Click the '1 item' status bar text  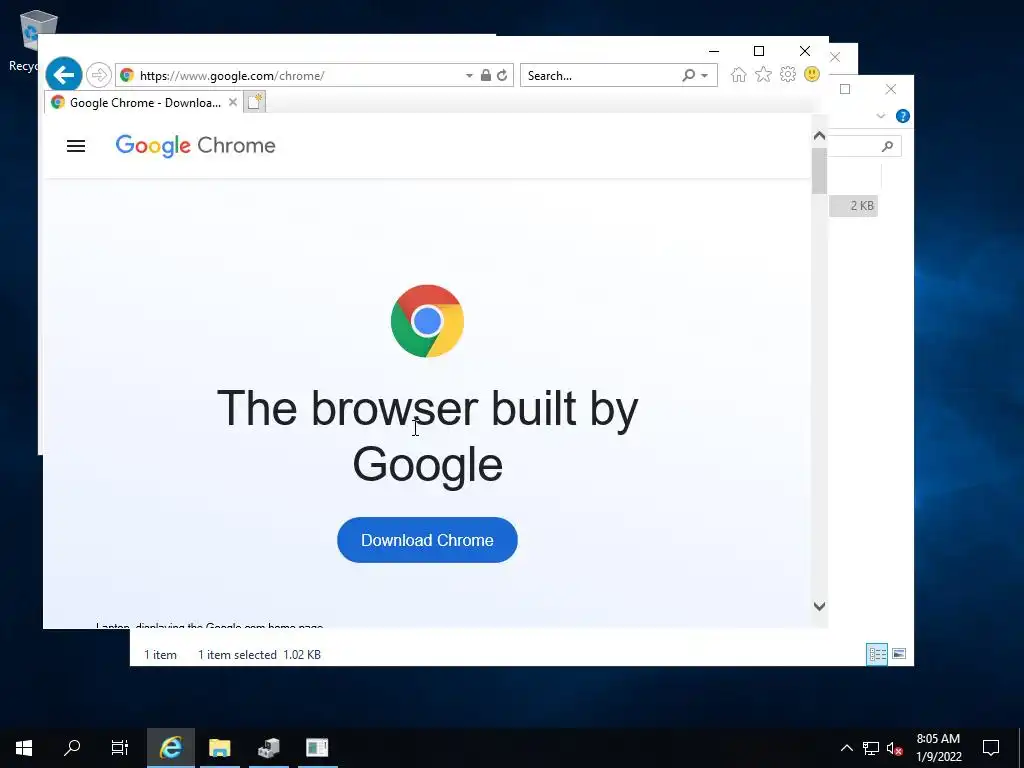tap(160, 654)
